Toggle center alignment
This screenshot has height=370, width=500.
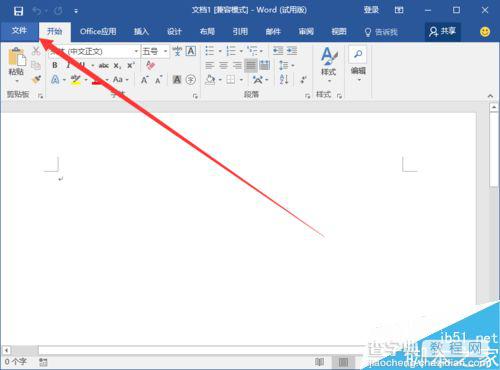click(x=223, y=65)
